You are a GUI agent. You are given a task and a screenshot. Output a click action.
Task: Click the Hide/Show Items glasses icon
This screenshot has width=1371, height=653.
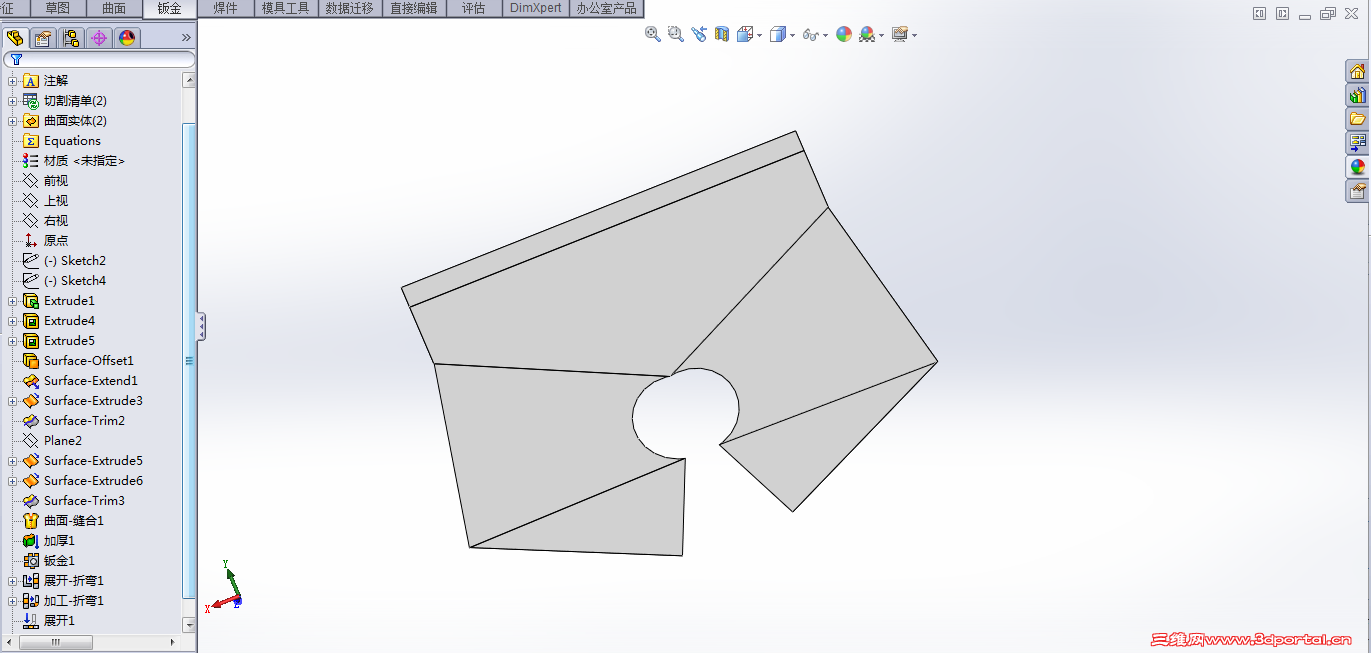811,34
